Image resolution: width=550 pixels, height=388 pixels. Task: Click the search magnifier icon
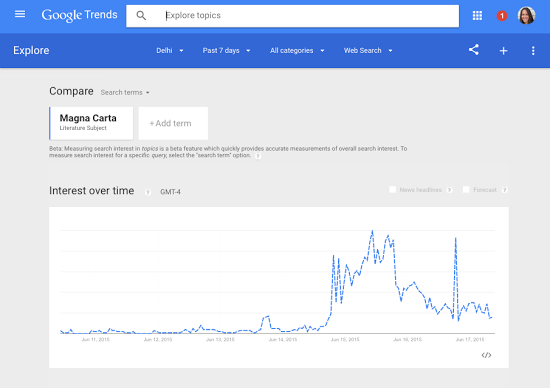click(x=141, y=15)
